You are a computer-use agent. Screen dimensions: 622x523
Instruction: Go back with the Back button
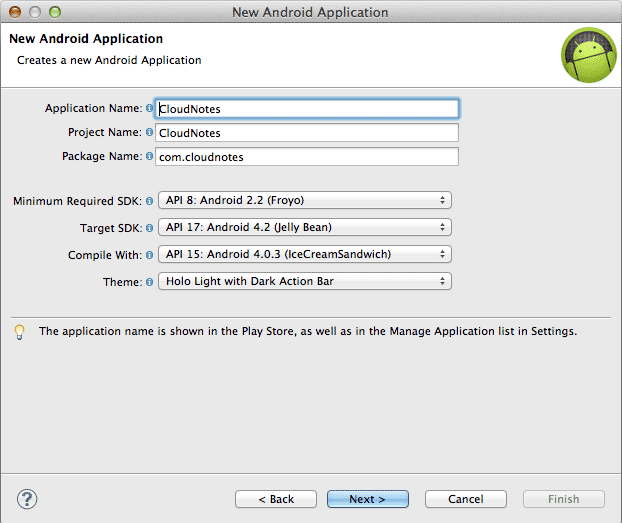point(276,499)
